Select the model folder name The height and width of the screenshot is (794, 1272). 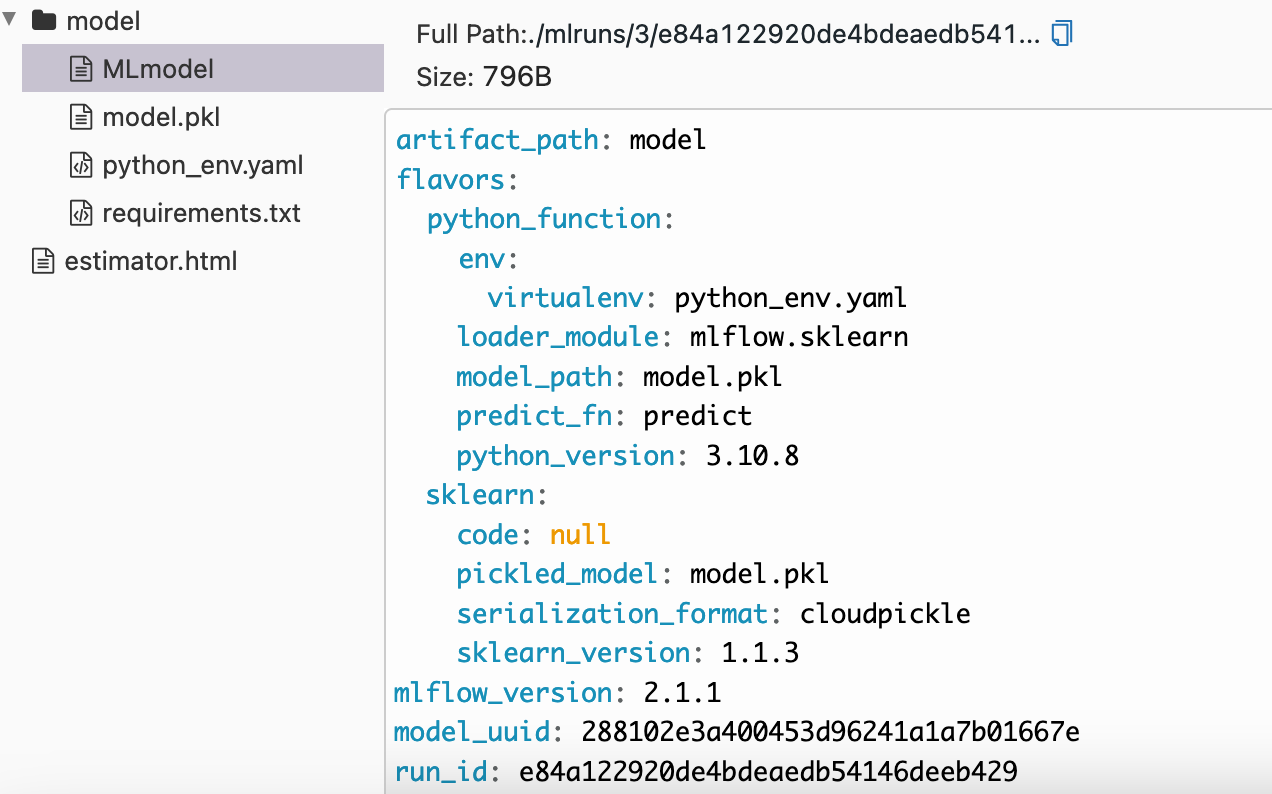[103, 20]
